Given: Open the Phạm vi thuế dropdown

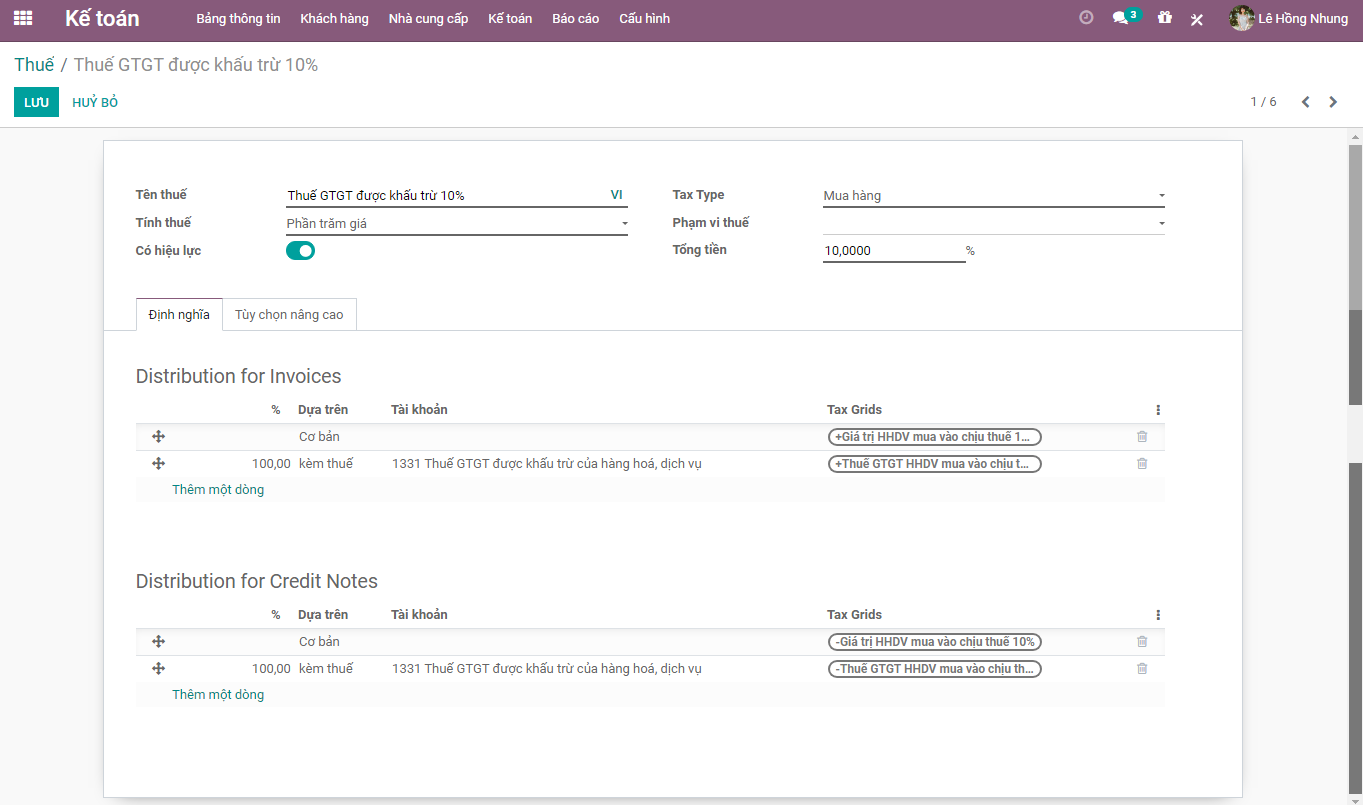Looking at the screenshot, I should (x=993, y=223).
